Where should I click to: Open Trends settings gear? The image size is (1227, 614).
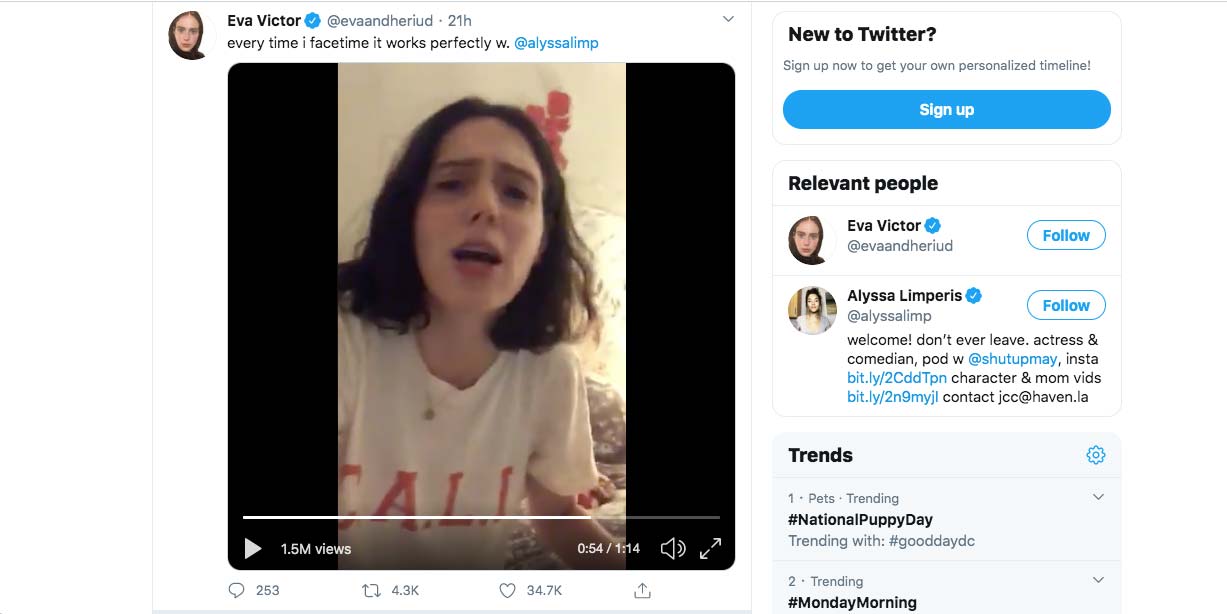tap(1096, 455)
